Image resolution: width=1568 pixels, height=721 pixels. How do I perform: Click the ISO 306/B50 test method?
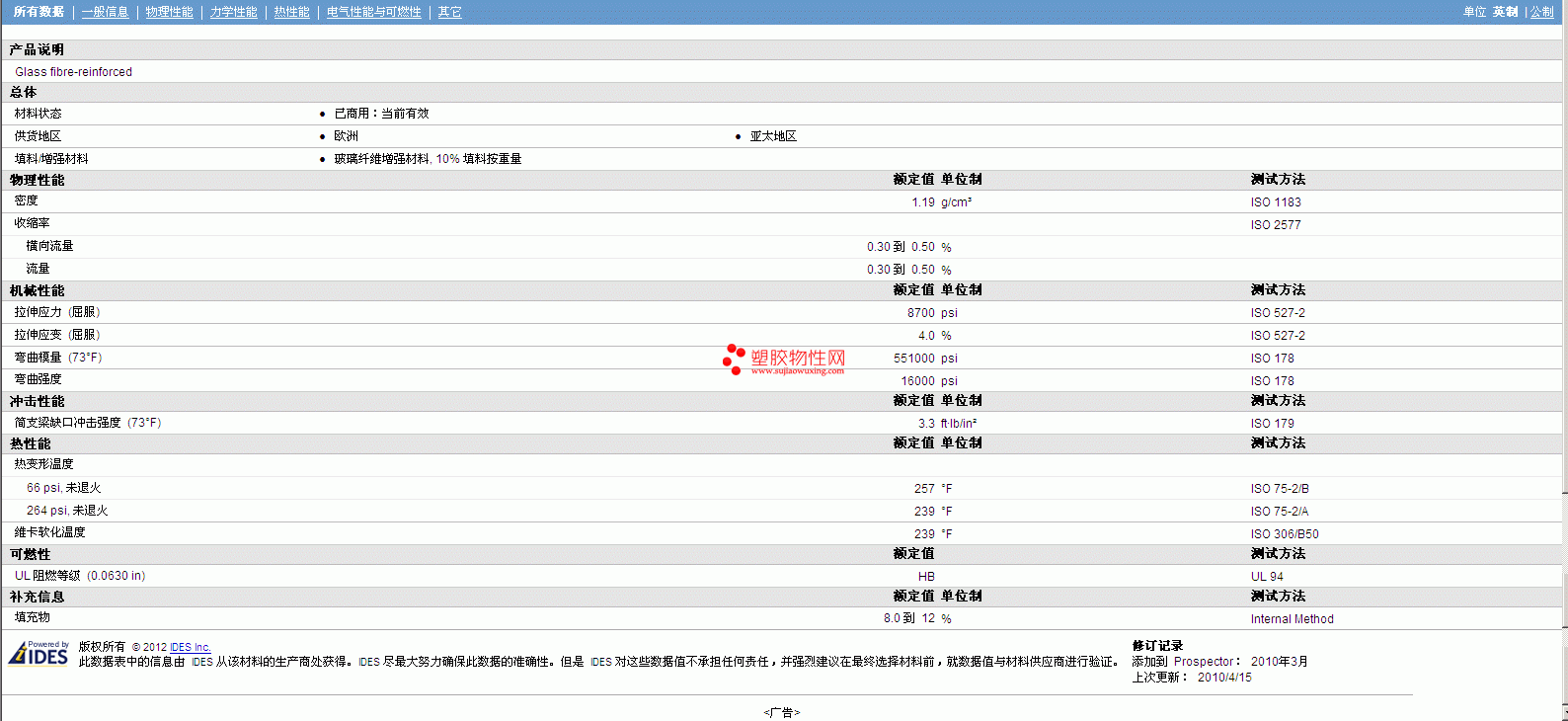1285,534
